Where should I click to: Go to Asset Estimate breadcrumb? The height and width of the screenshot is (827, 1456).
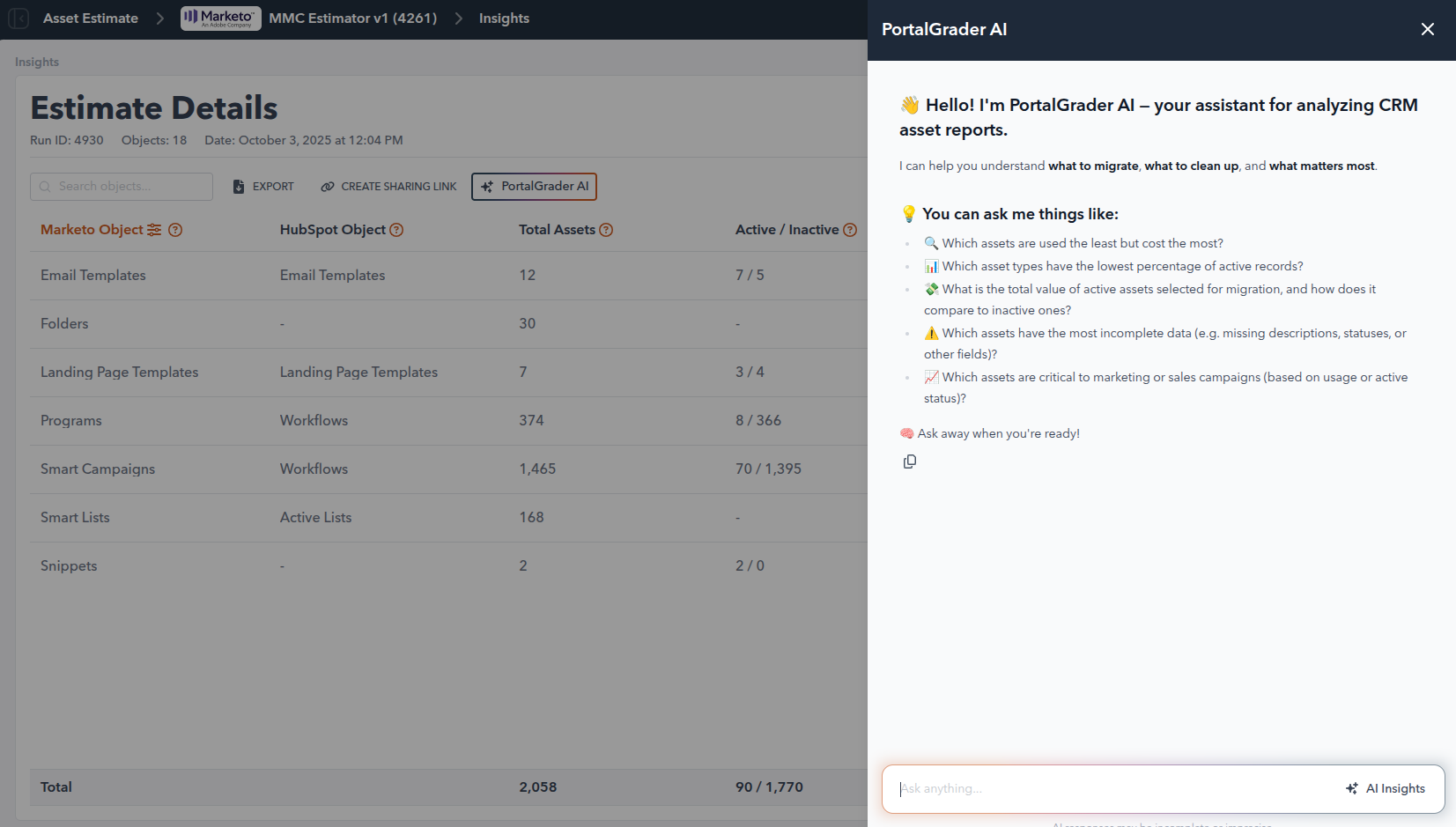tap(91, 18)
